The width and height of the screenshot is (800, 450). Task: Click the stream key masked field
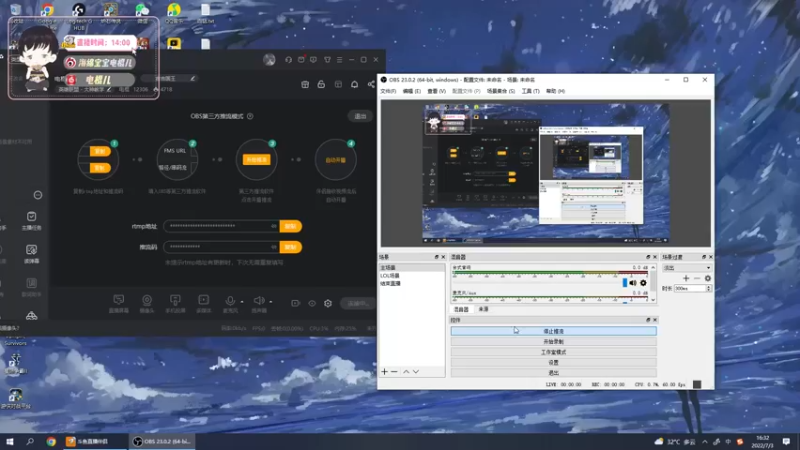(221, 247)
